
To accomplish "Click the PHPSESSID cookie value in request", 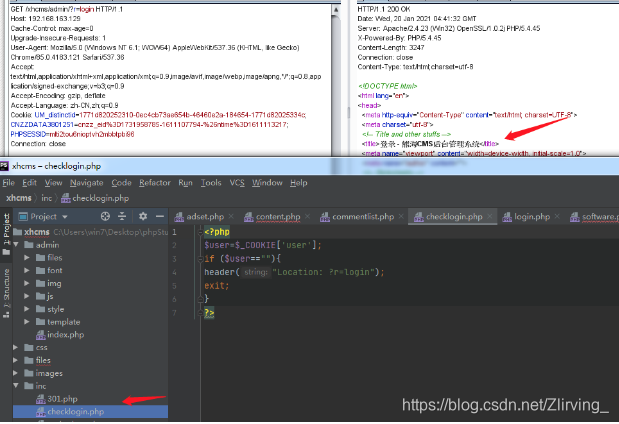I will (x=92, y=134).
